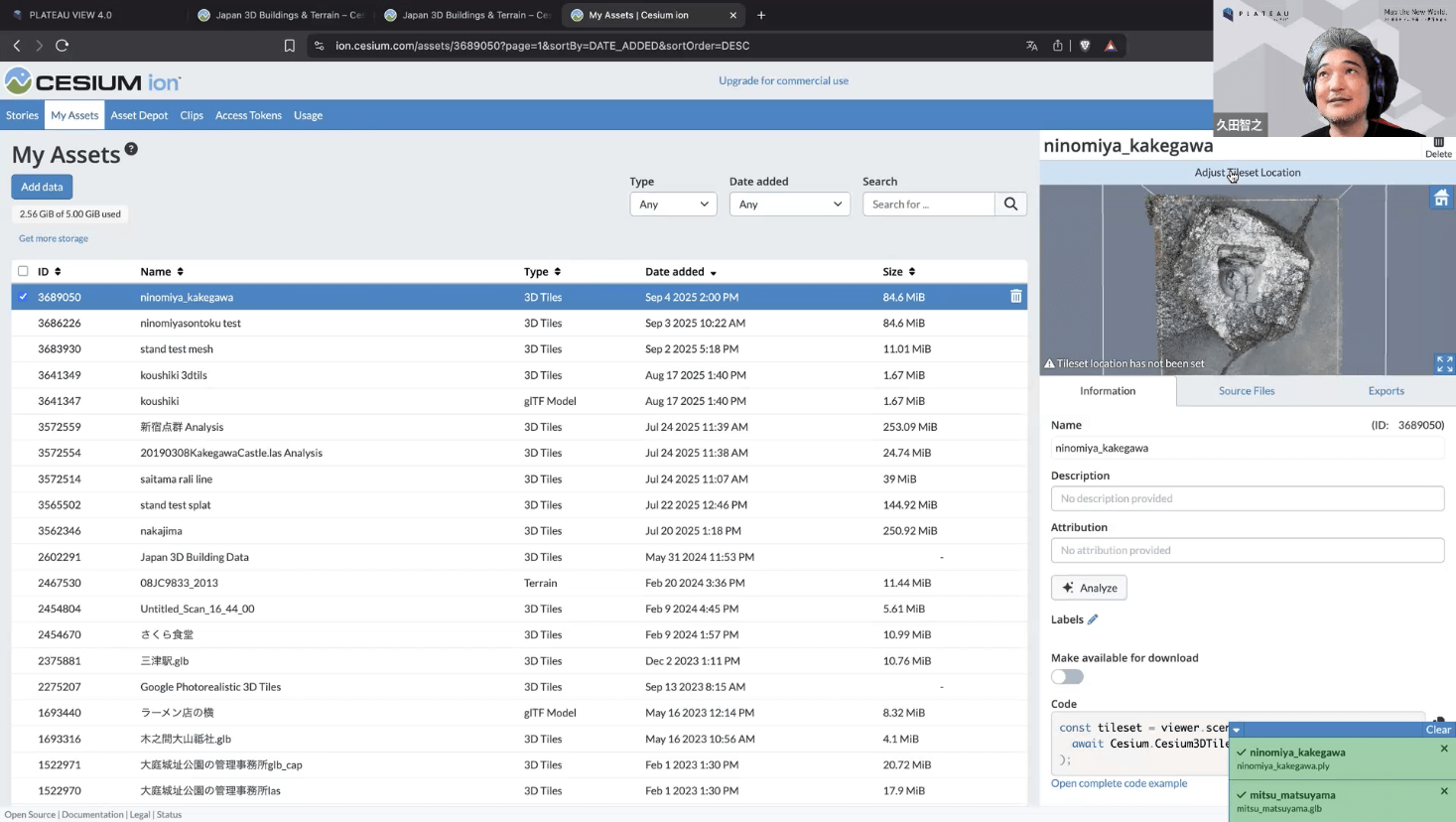
Task: Edit labels with the pencil icon
Action: pos(1093,619)
